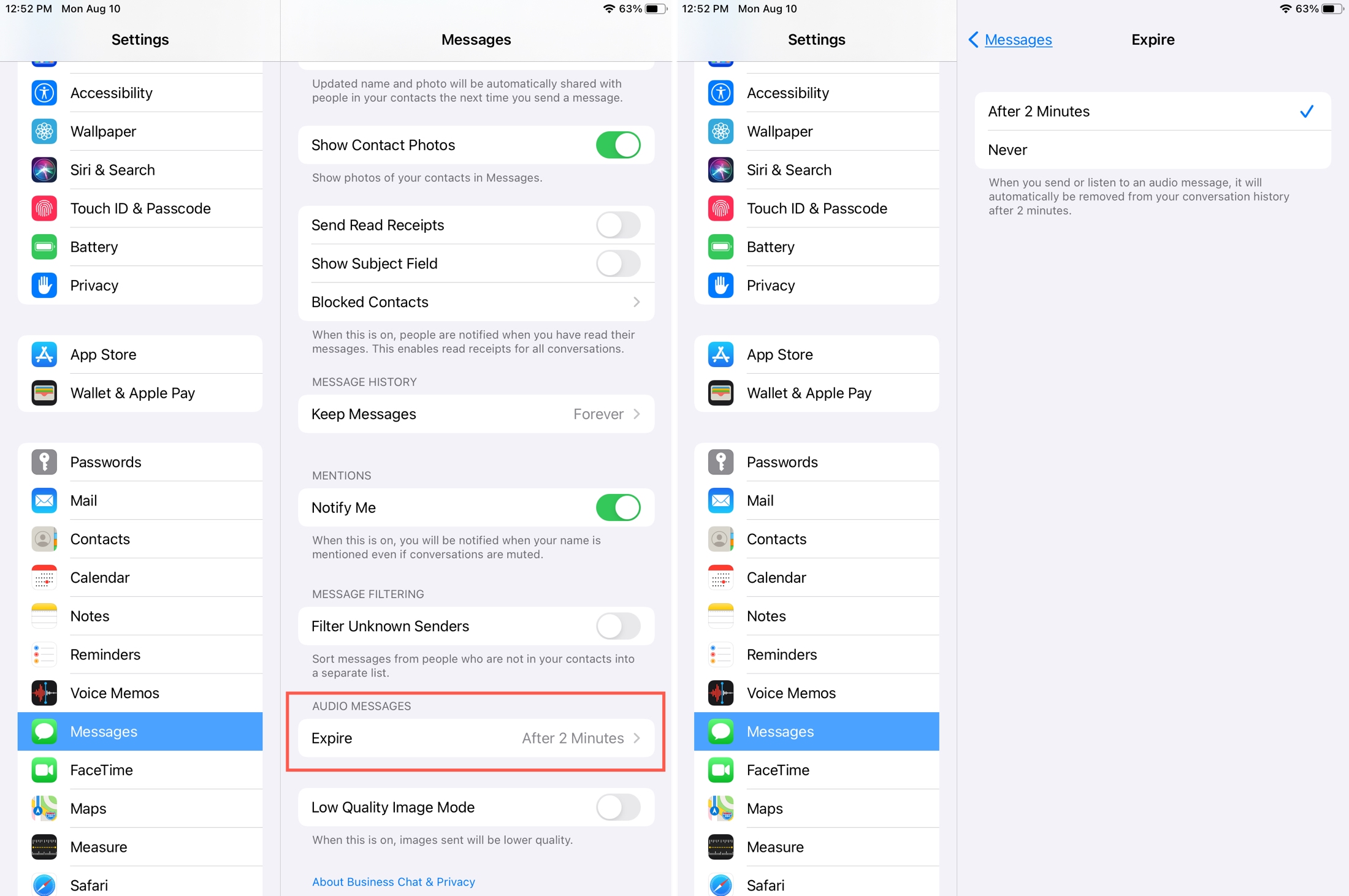Open Touch ID & Passcode settings
The width and height of the screenshot is (1349, 896).
[x=140, y=207]
